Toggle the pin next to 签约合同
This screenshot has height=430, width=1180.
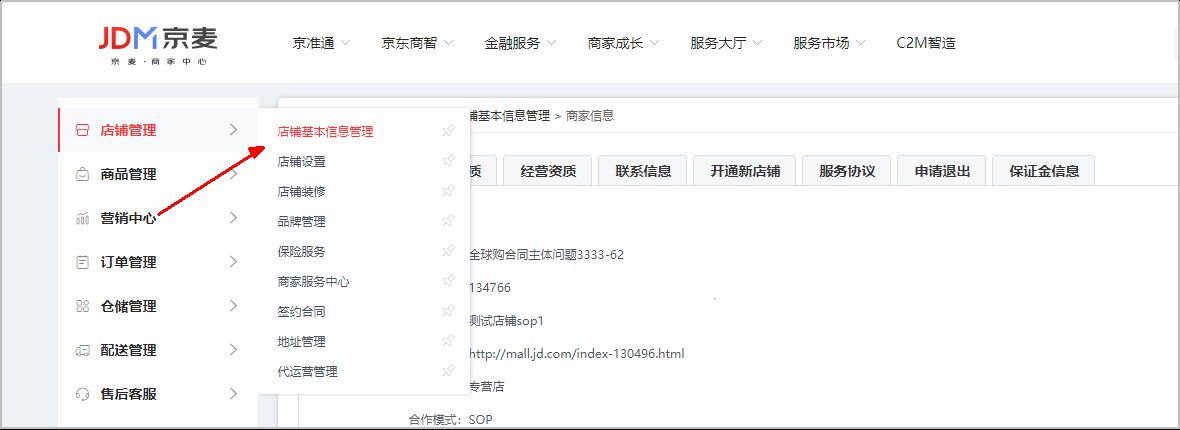(x=448, y=311)
